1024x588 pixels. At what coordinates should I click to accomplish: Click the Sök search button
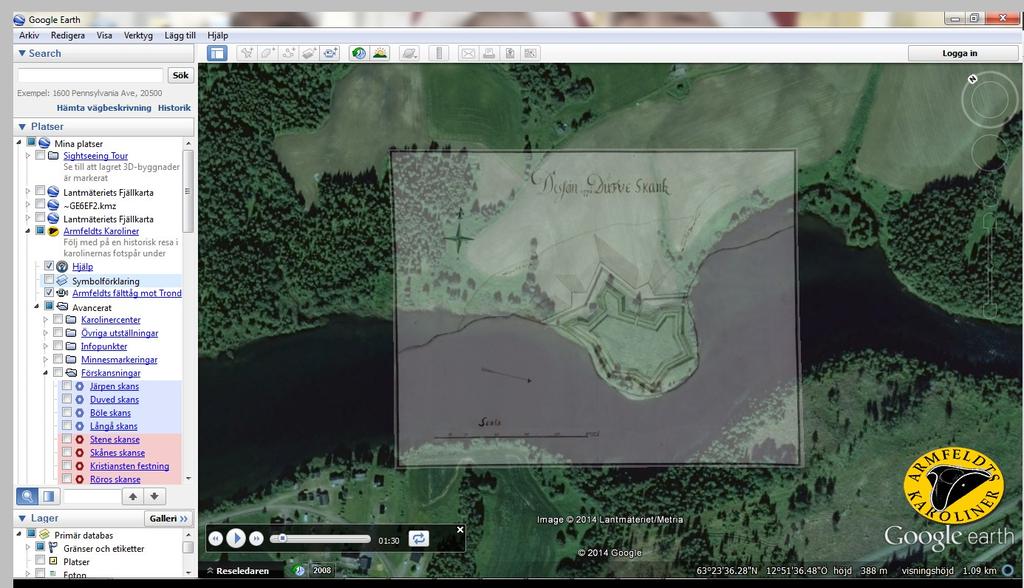click(180, 75)
